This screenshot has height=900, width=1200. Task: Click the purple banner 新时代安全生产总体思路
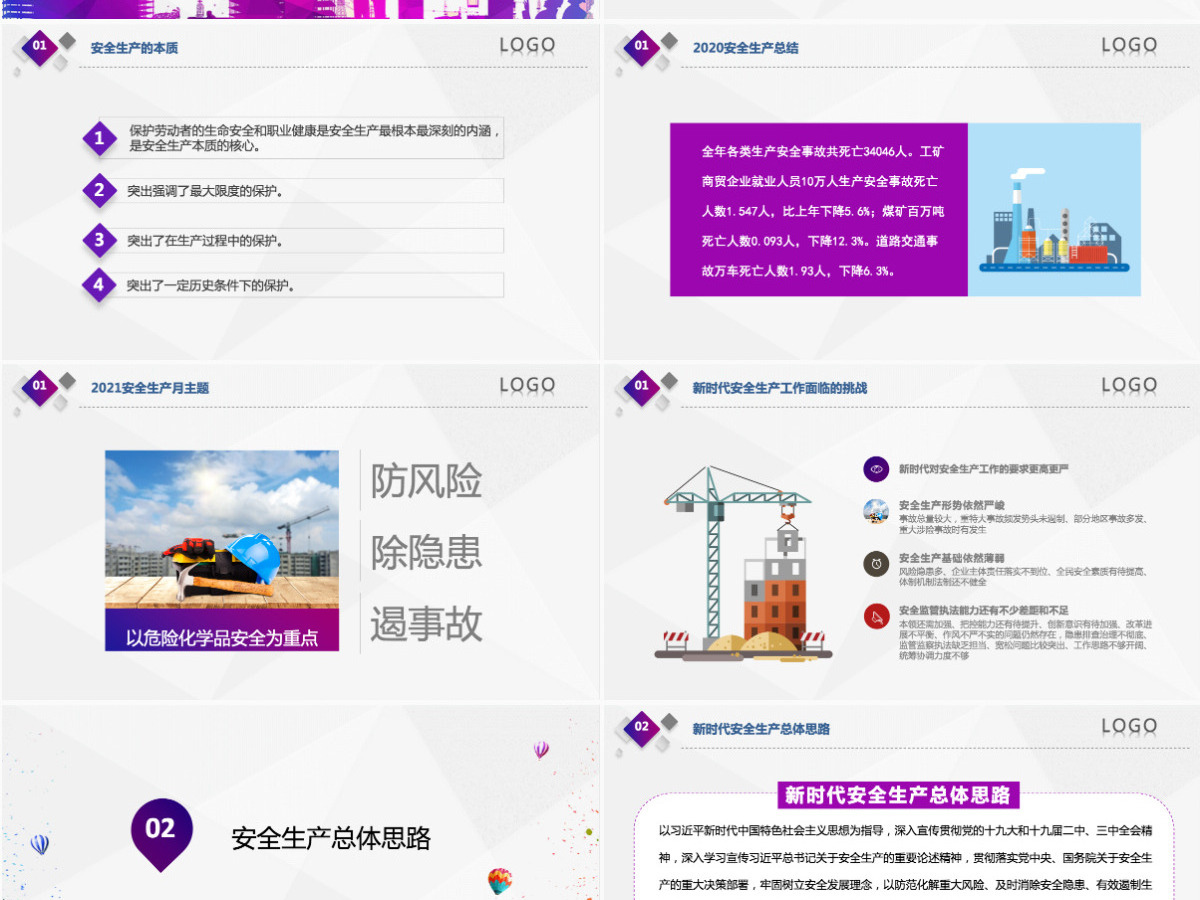pos(899,796)
